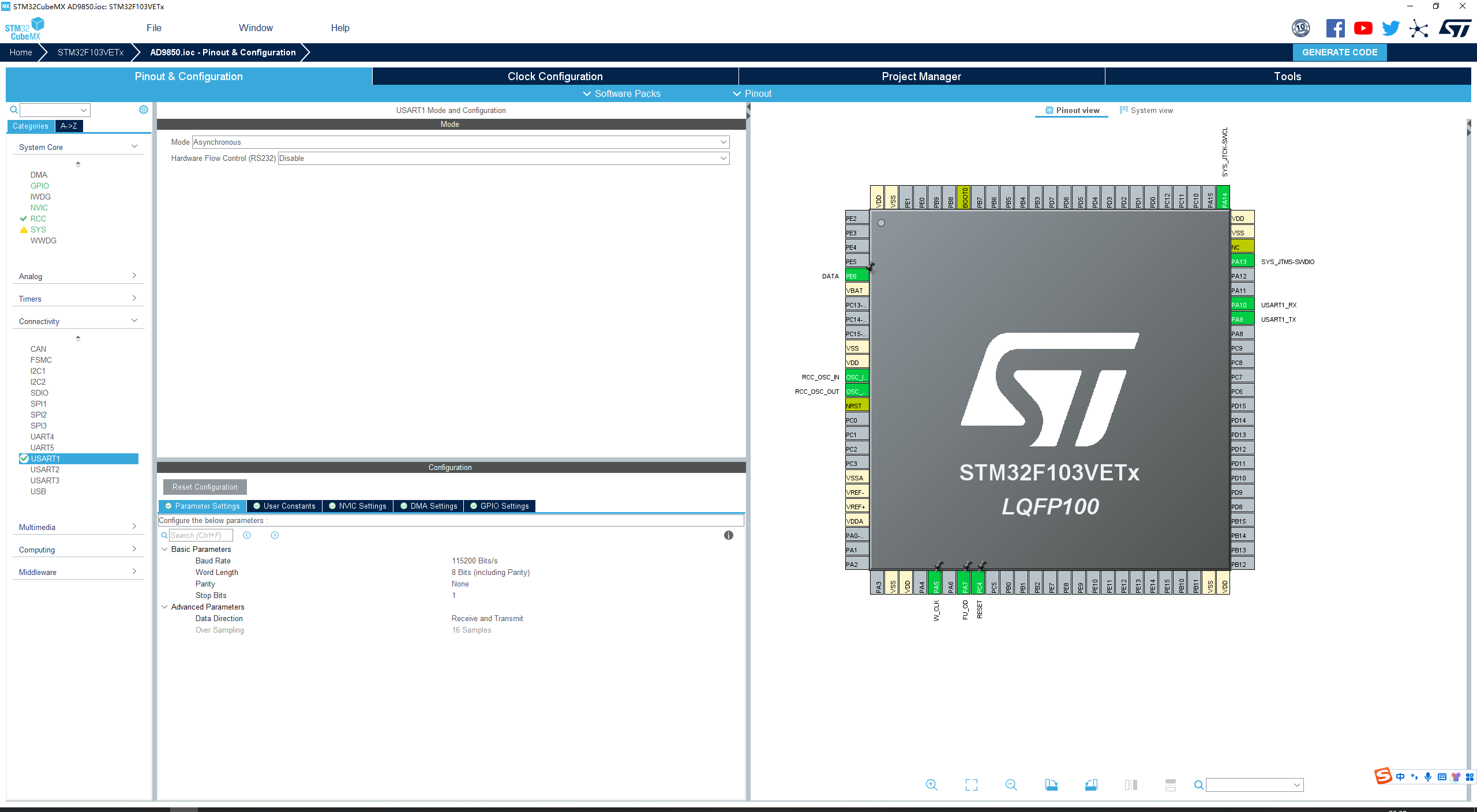Switch to the Clock Configuration tab
The image size is (1477, 812).
(x=555, y=76)
